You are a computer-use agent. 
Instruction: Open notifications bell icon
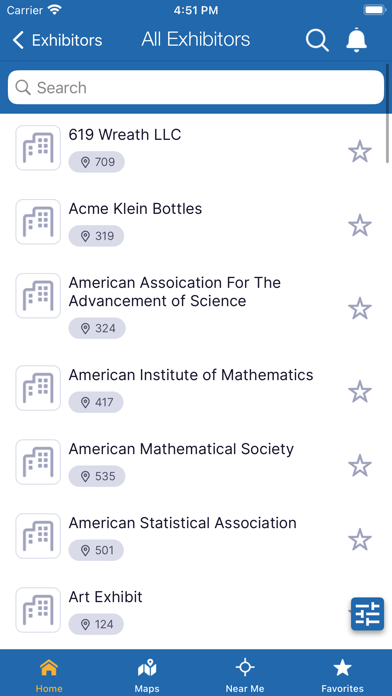pos(356,40)
